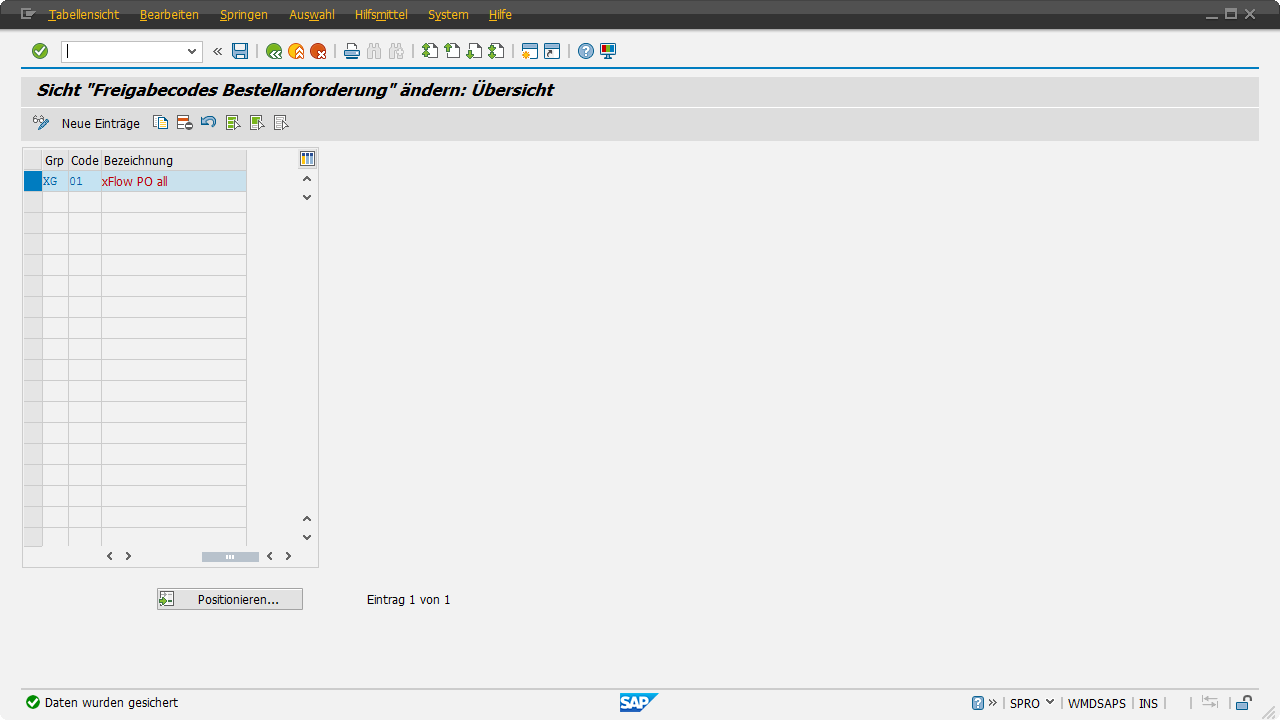Toggle the display/change pencil-glasses icon
The image size is (1280, 720).
(41, 123)
